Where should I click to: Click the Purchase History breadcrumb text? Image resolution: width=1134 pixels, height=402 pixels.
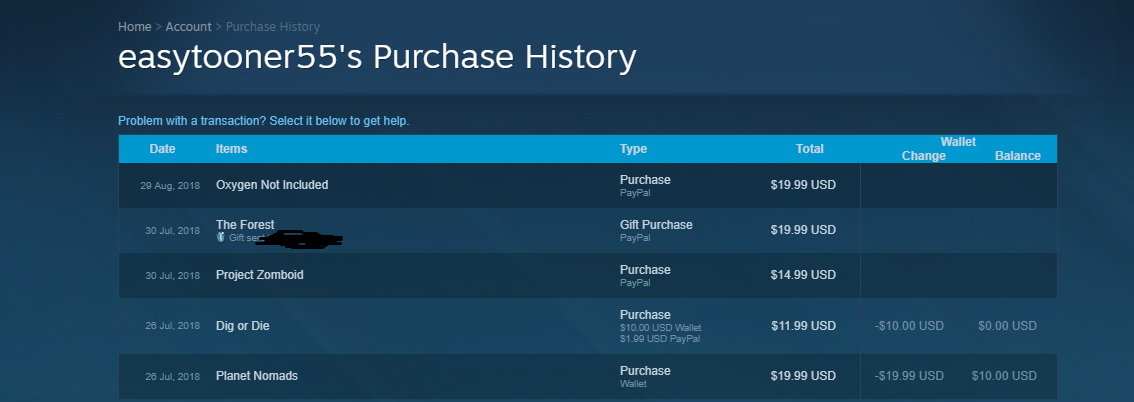point(273,27)
